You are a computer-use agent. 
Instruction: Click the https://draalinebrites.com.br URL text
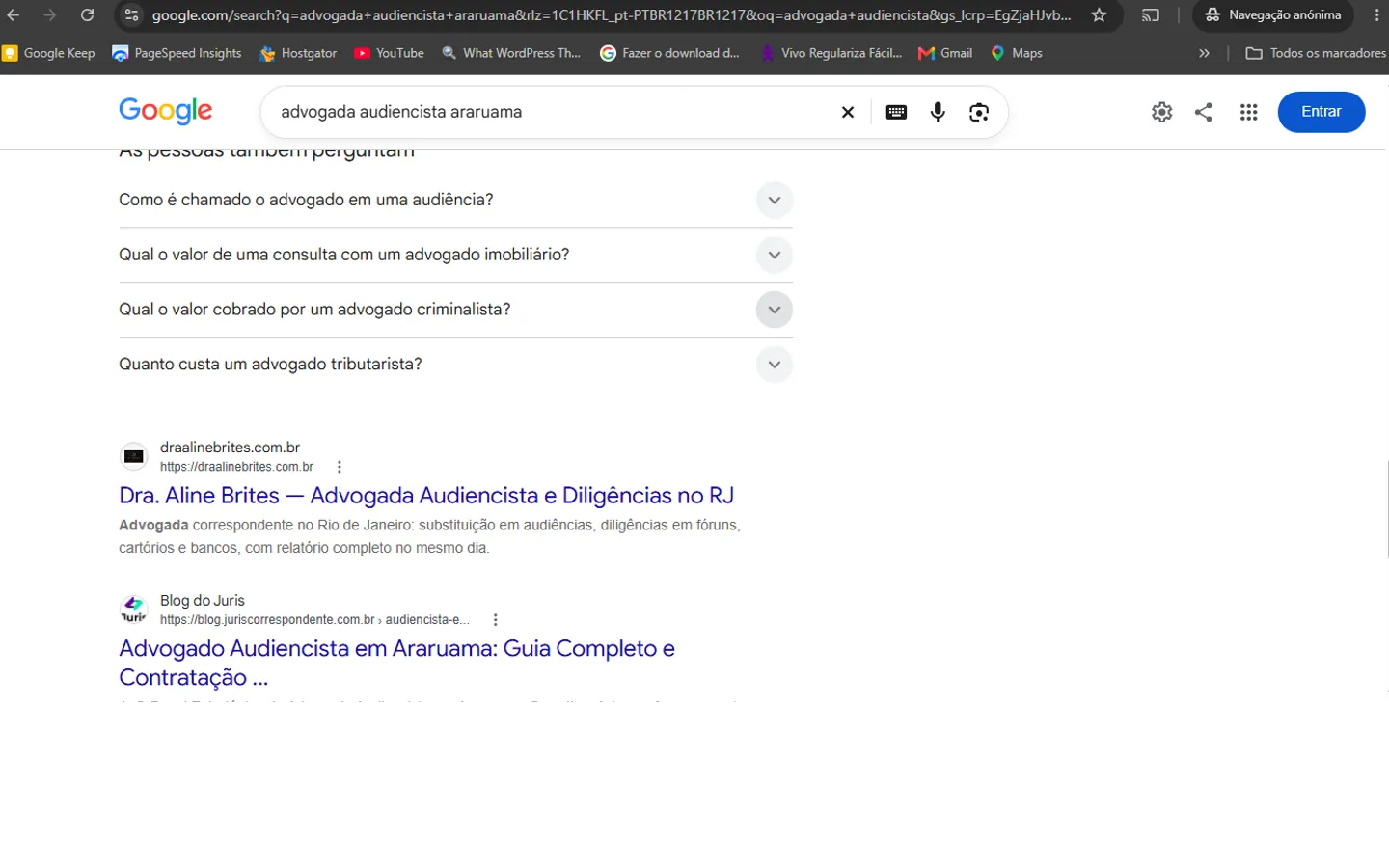coord(236,467)
